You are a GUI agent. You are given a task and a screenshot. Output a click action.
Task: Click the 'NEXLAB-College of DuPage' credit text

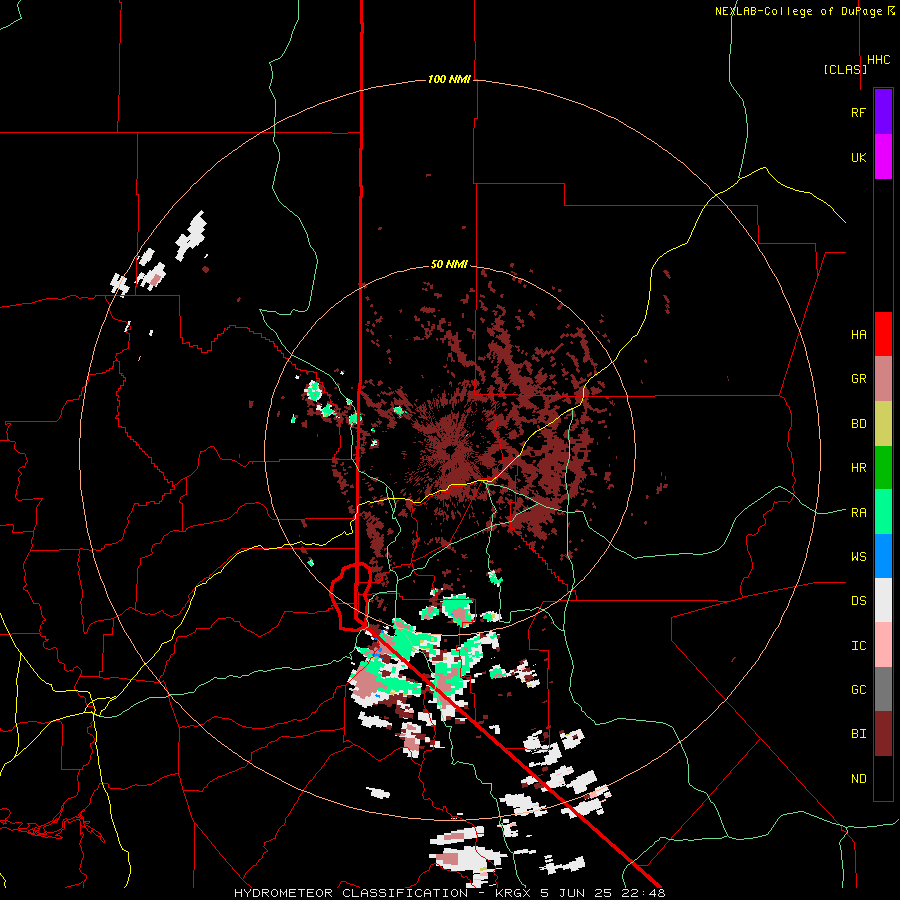[x=800, y=11]
